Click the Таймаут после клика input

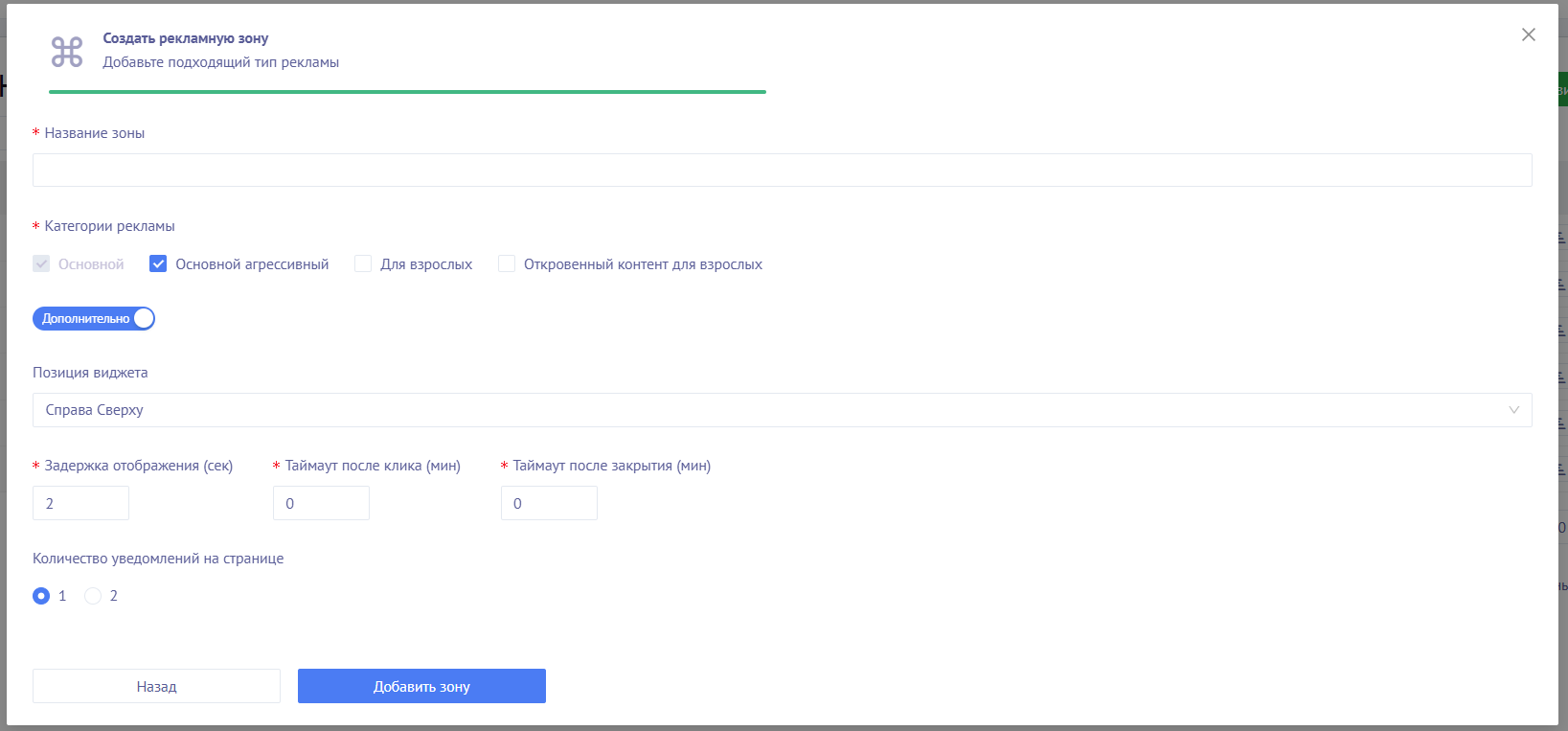click(x=321, y=503)
